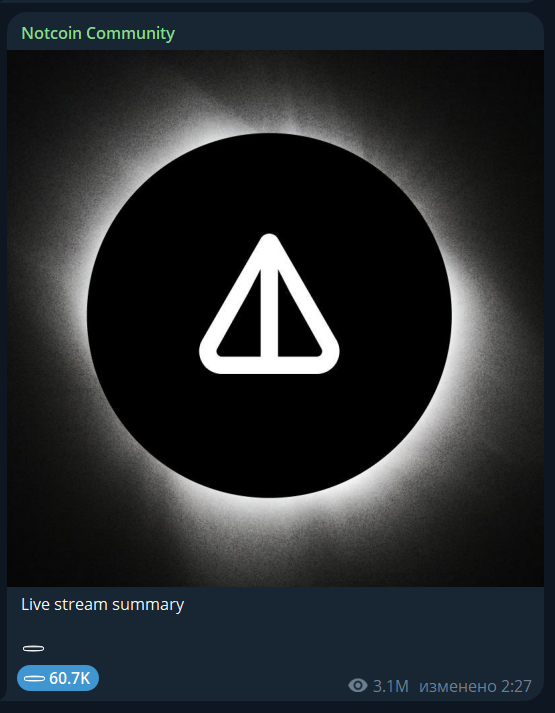Screen dimensions: 555x713
Task: Click the message header bar beside the channel name
Action: (359, 33)
